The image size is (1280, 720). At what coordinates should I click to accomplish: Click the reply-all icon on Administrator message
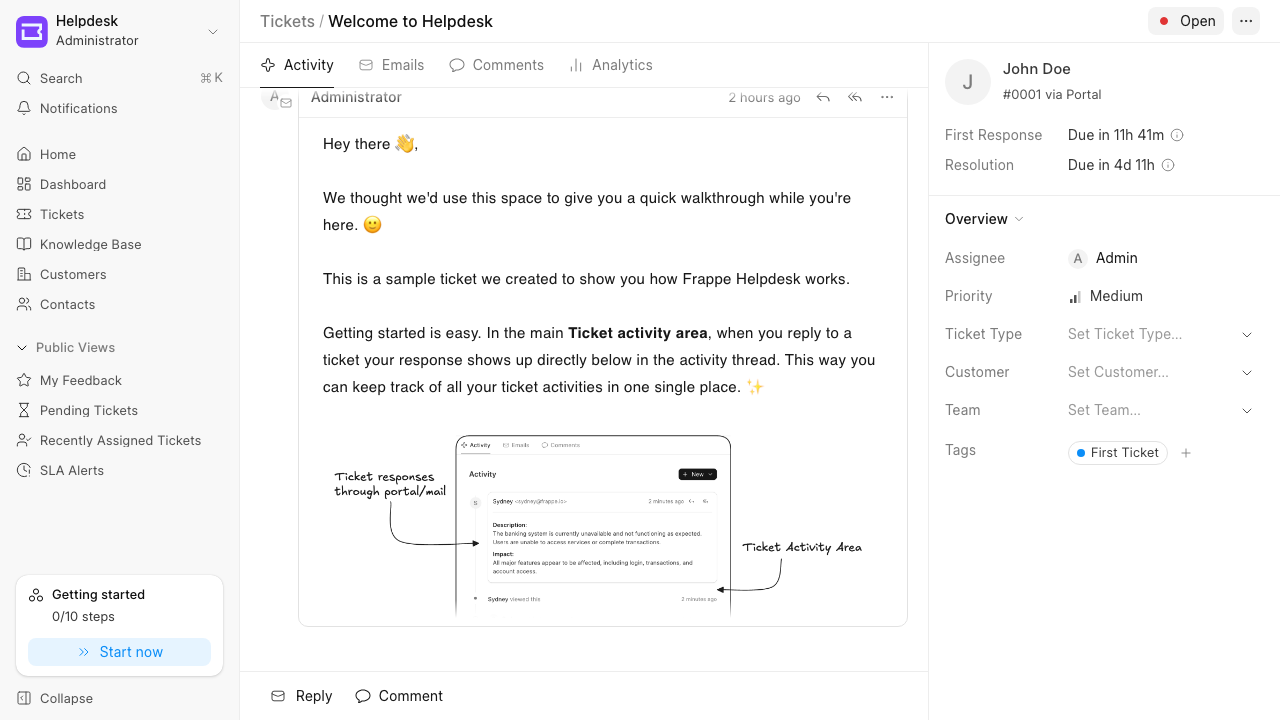tap(855, 97)
